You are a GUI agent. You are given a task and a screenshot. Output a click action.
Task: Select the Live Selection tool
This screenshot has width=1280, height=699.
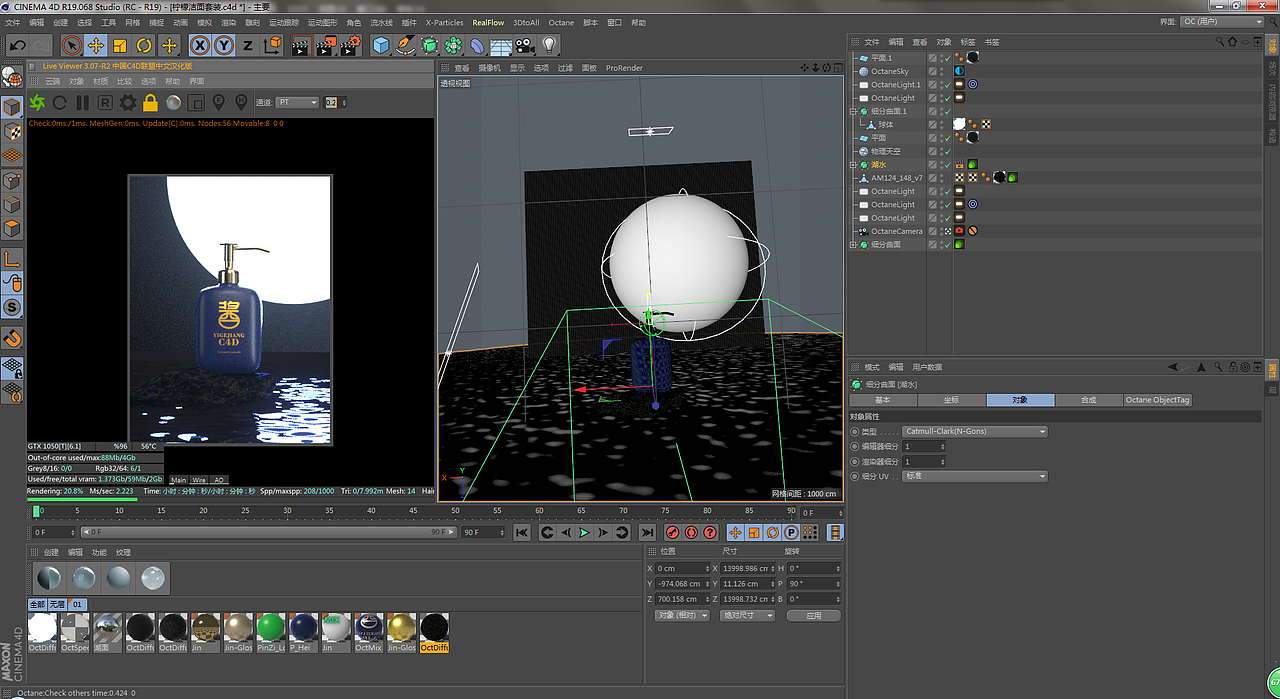coord(72,45)
